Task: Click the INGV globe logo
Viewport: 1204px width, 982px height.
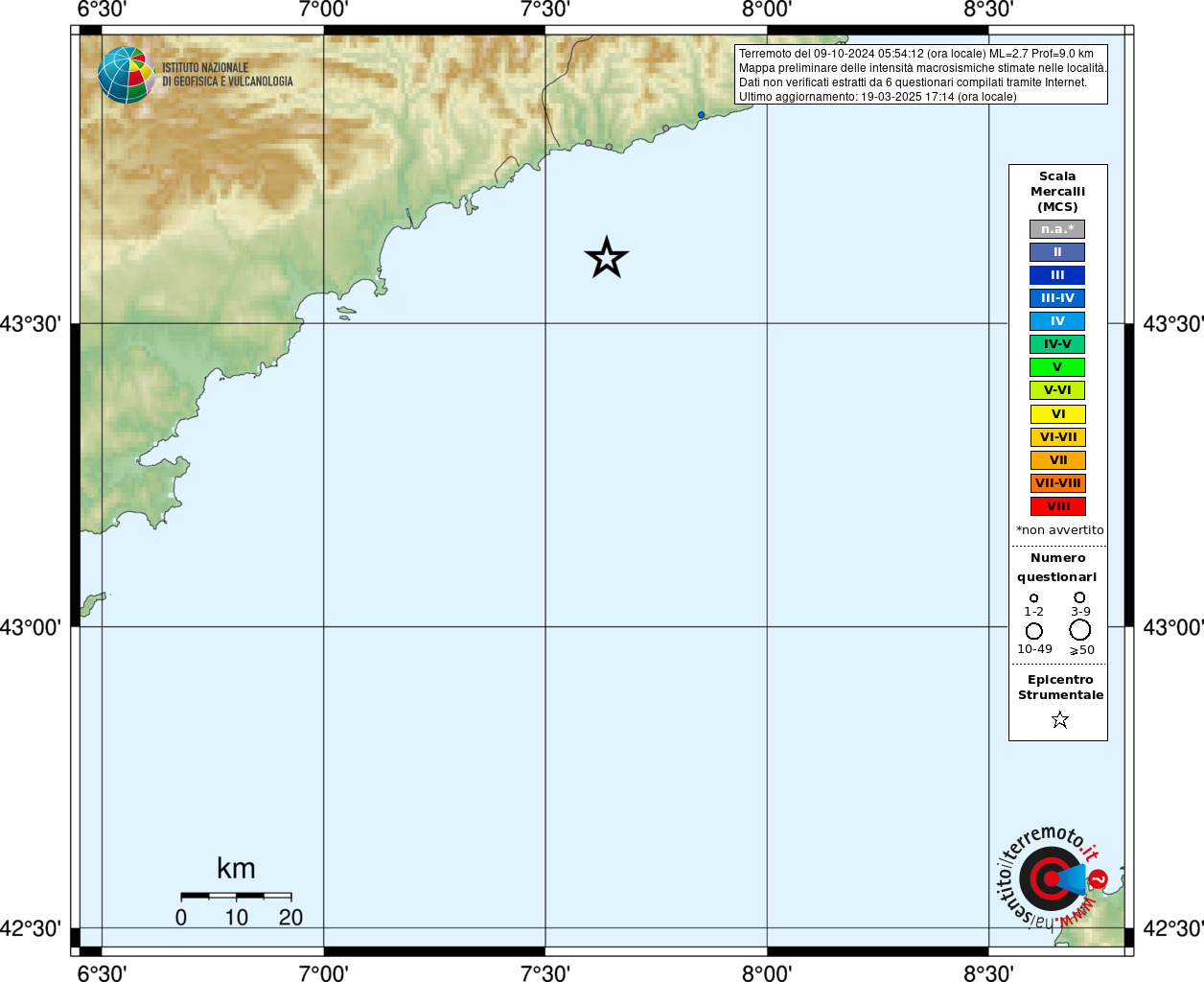Action: [127, 75]
